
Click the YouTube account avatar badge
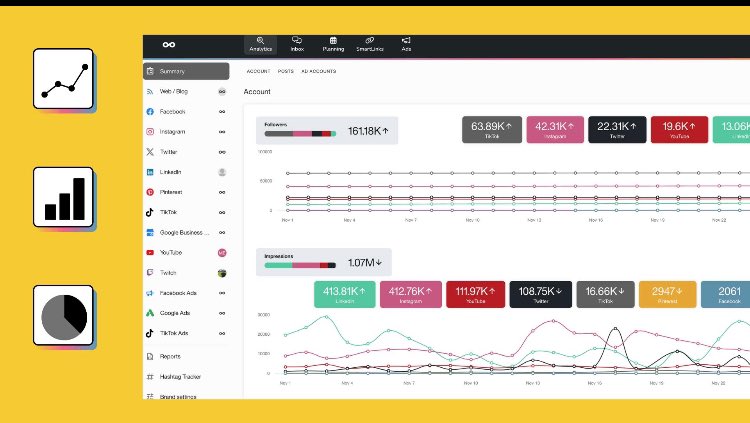click(x=222, y=253)
